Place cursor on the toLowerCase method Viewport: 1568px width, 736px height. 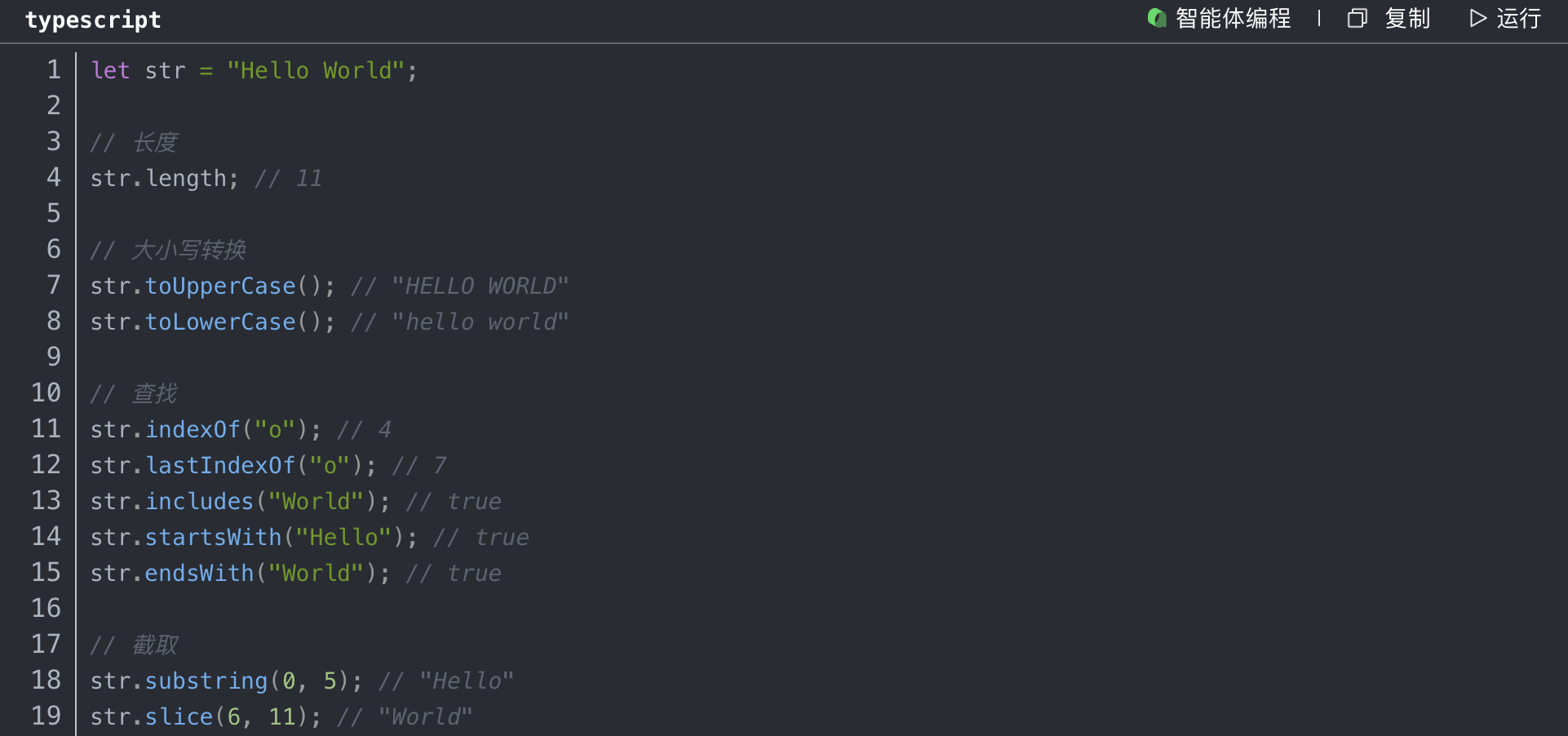pyautogui.click(x=220, y=322)
